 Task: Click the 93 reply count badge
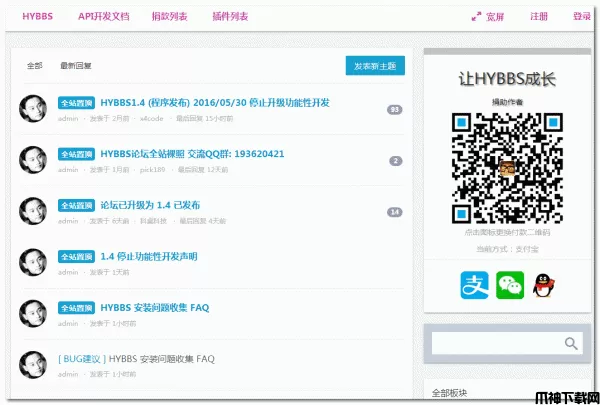tap(394, 109)
